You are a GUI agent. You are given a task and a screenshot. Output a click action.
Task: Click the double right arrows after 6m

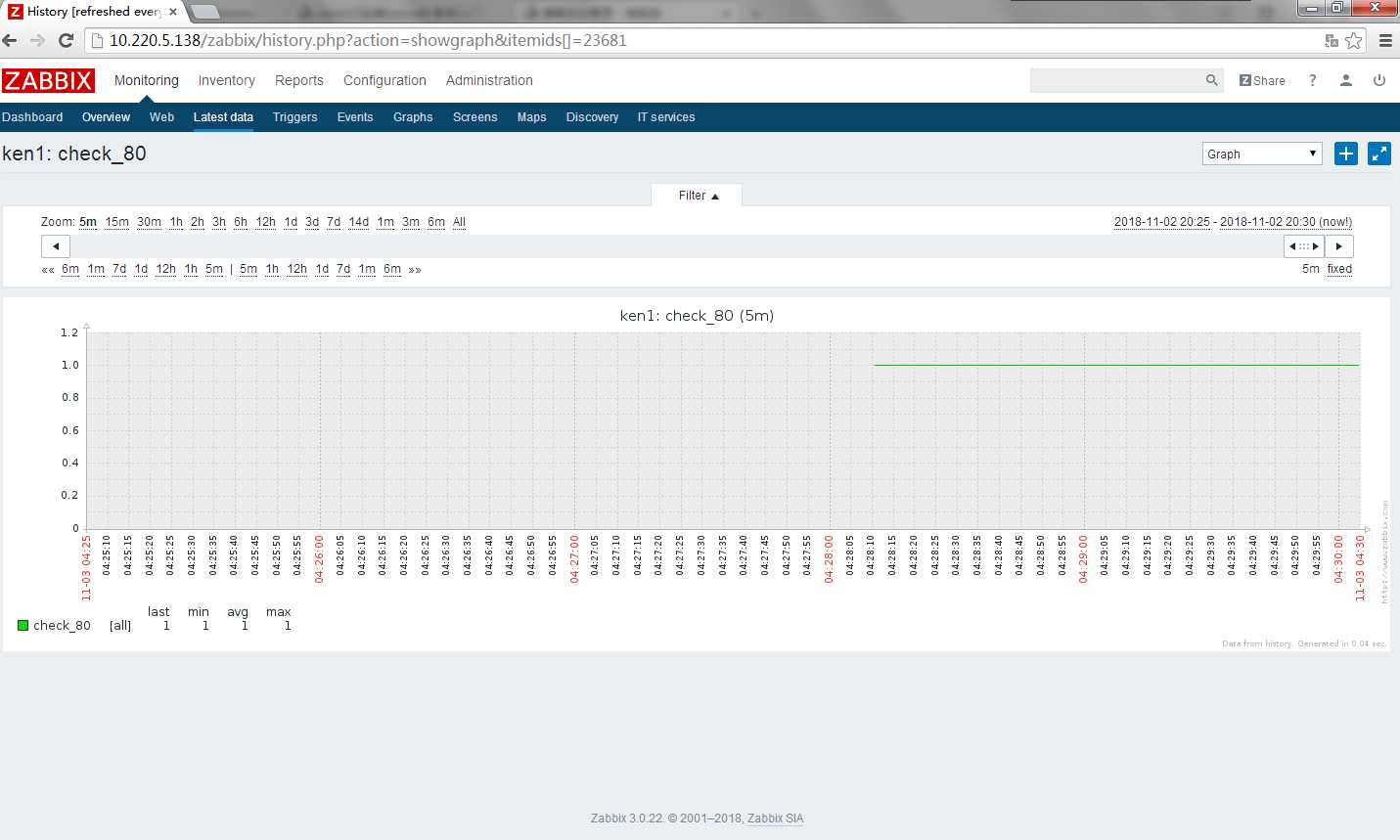click(x=415, y=270)
